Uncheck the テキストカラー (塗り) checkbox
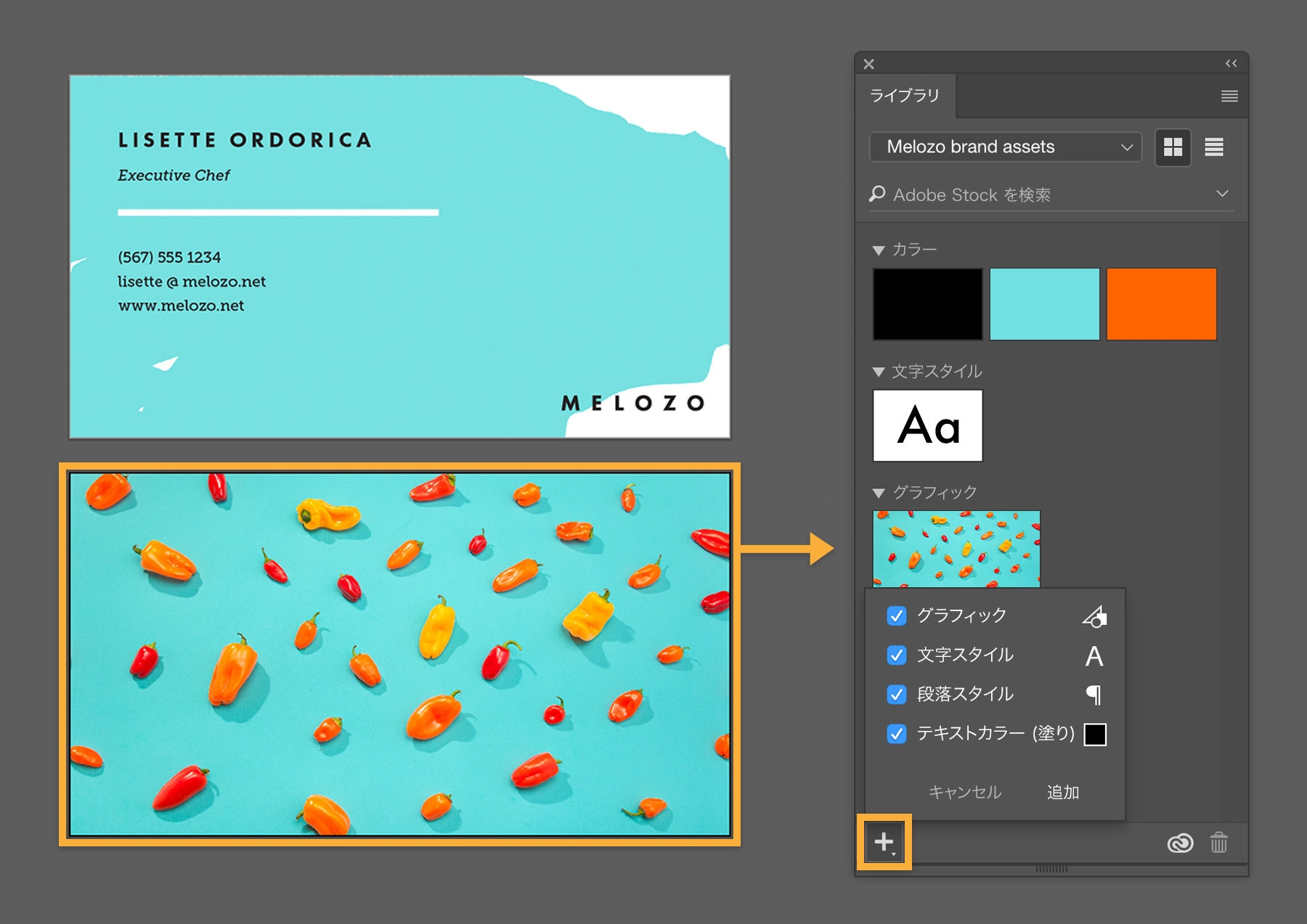Screen dimensions: 1307x924 coord(897,733)
